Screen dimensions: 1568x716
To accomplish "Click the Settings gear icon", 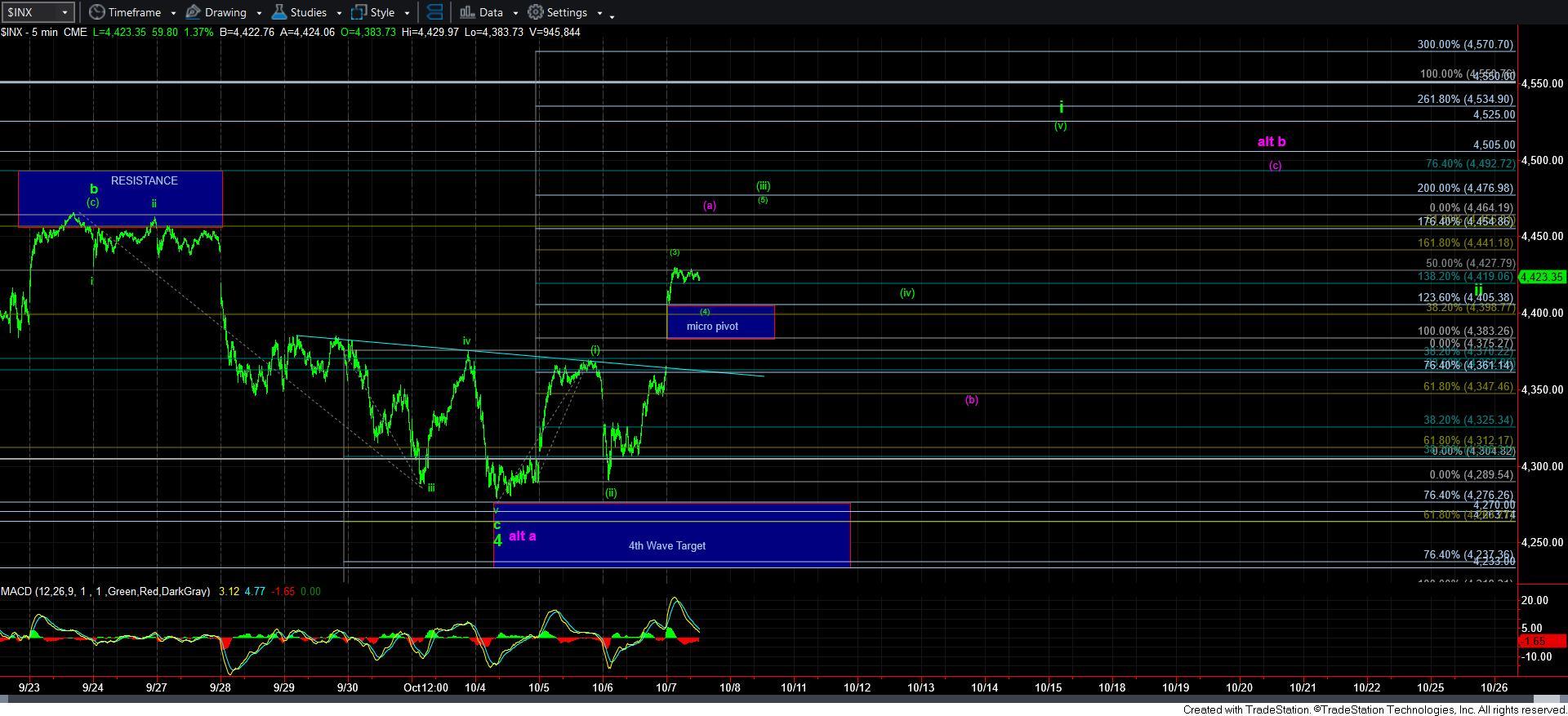I will point(535,12).
